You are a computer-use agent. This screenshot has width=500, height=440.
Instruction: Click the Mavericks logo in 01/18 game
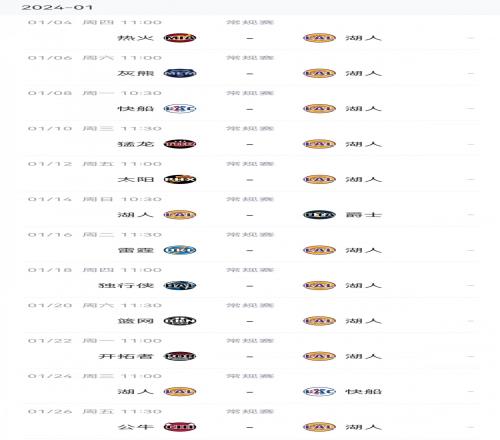pos(180,285)
